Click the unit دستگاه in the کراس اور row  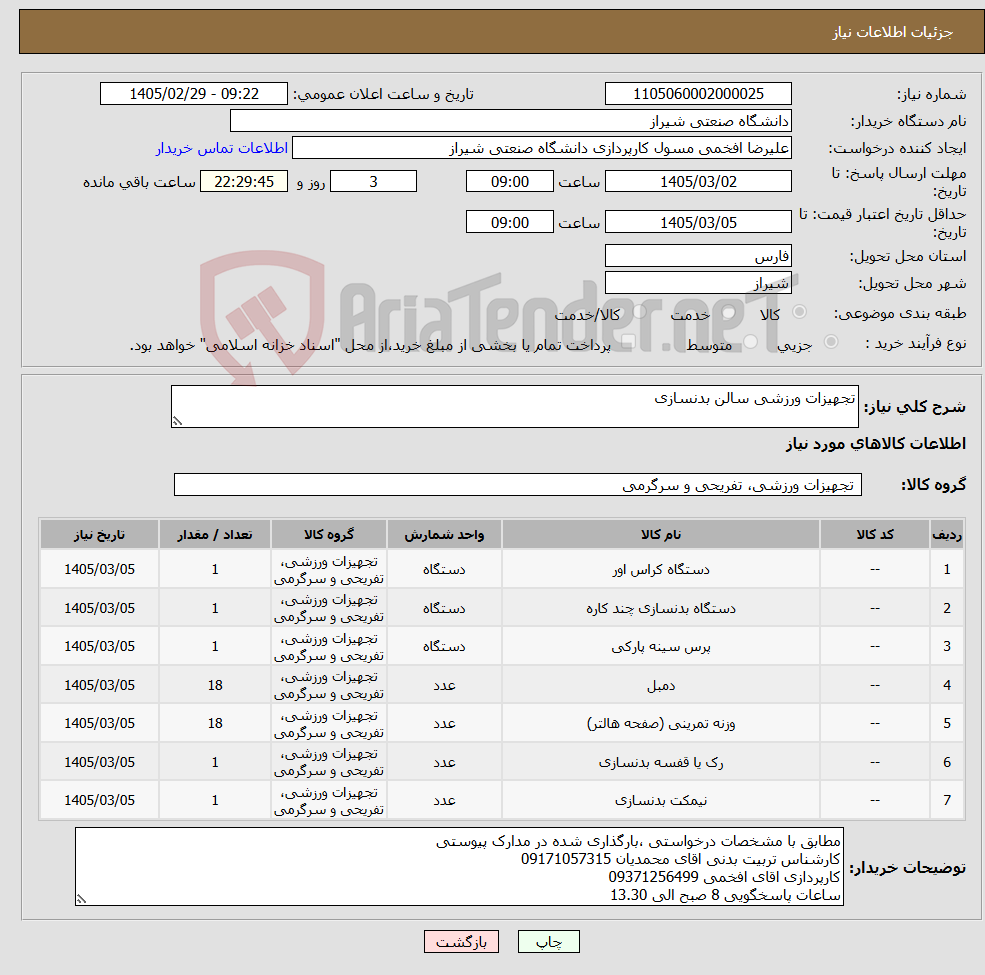coord(444,570)
